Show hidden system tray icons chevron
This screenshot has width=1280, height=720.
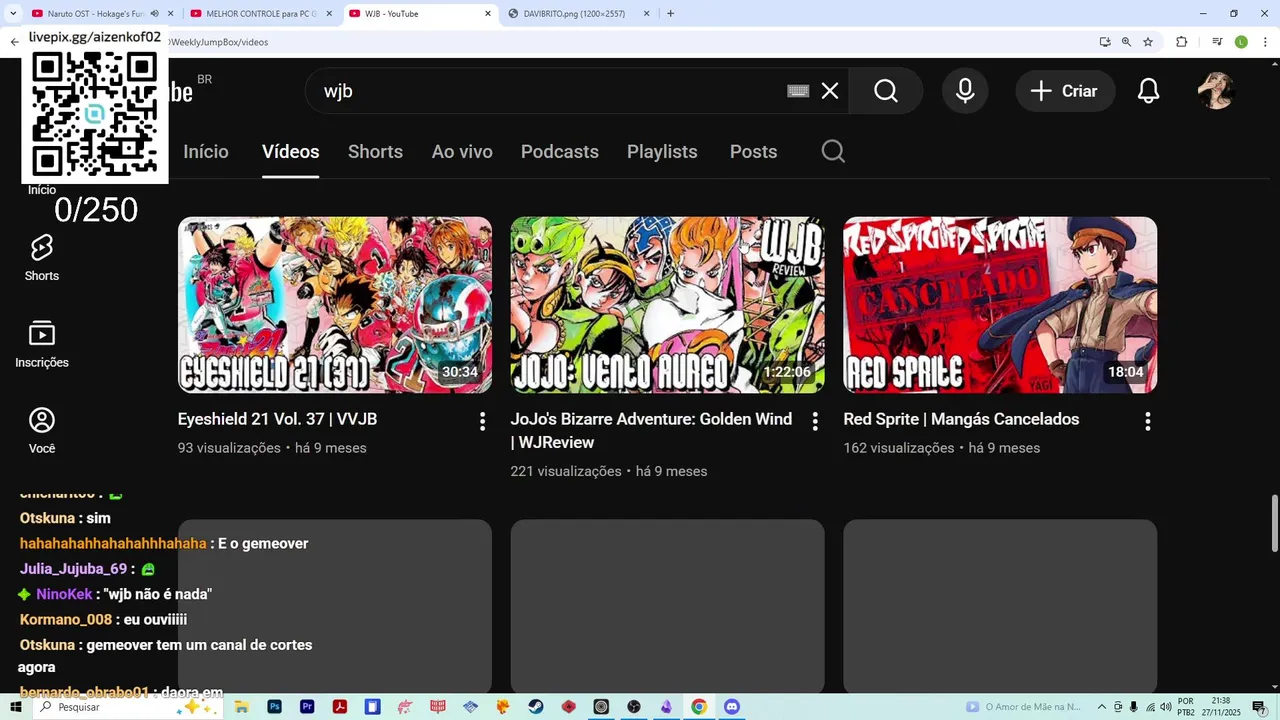[x=1102, y=707]
